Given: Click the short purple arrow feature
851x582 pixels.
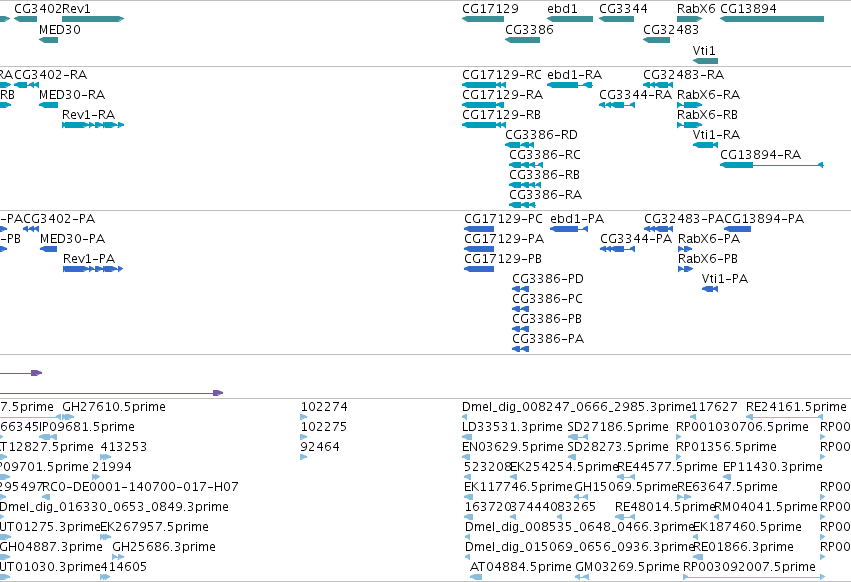Looking at the screenshot, I should pos(21,373).
